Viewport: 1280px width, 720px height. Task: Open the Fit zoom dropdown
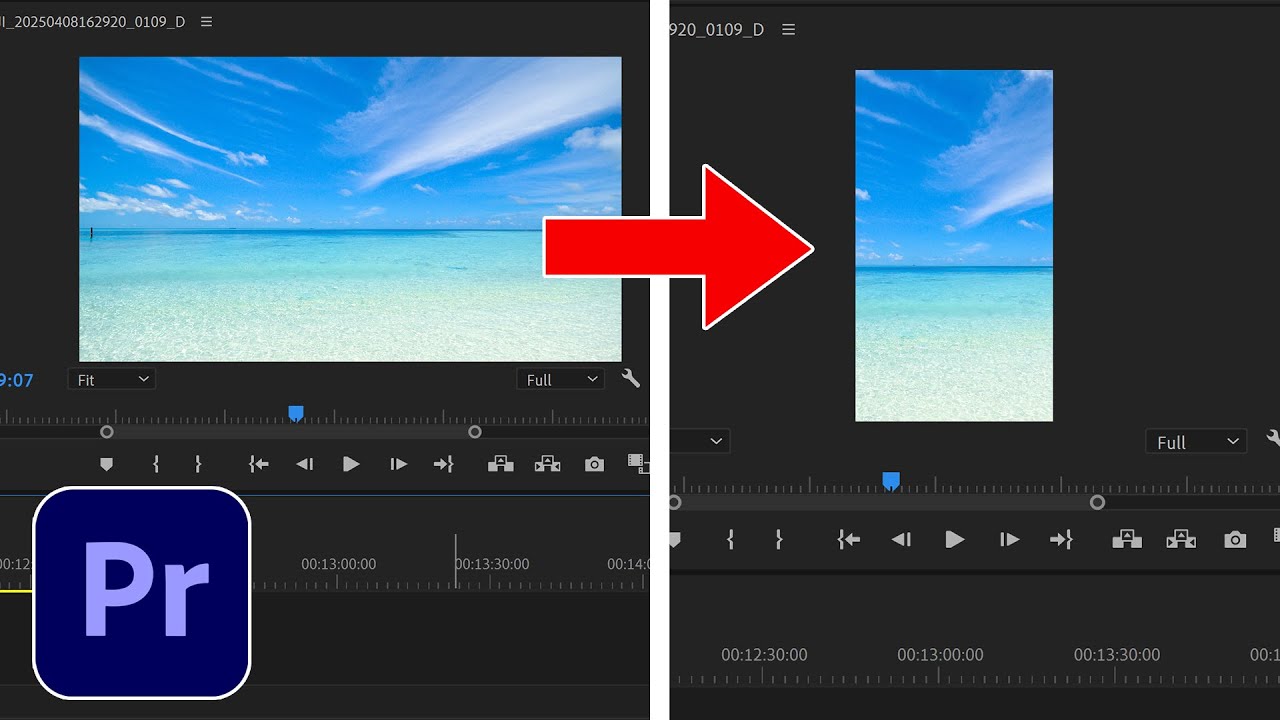(x=112, y=380)
